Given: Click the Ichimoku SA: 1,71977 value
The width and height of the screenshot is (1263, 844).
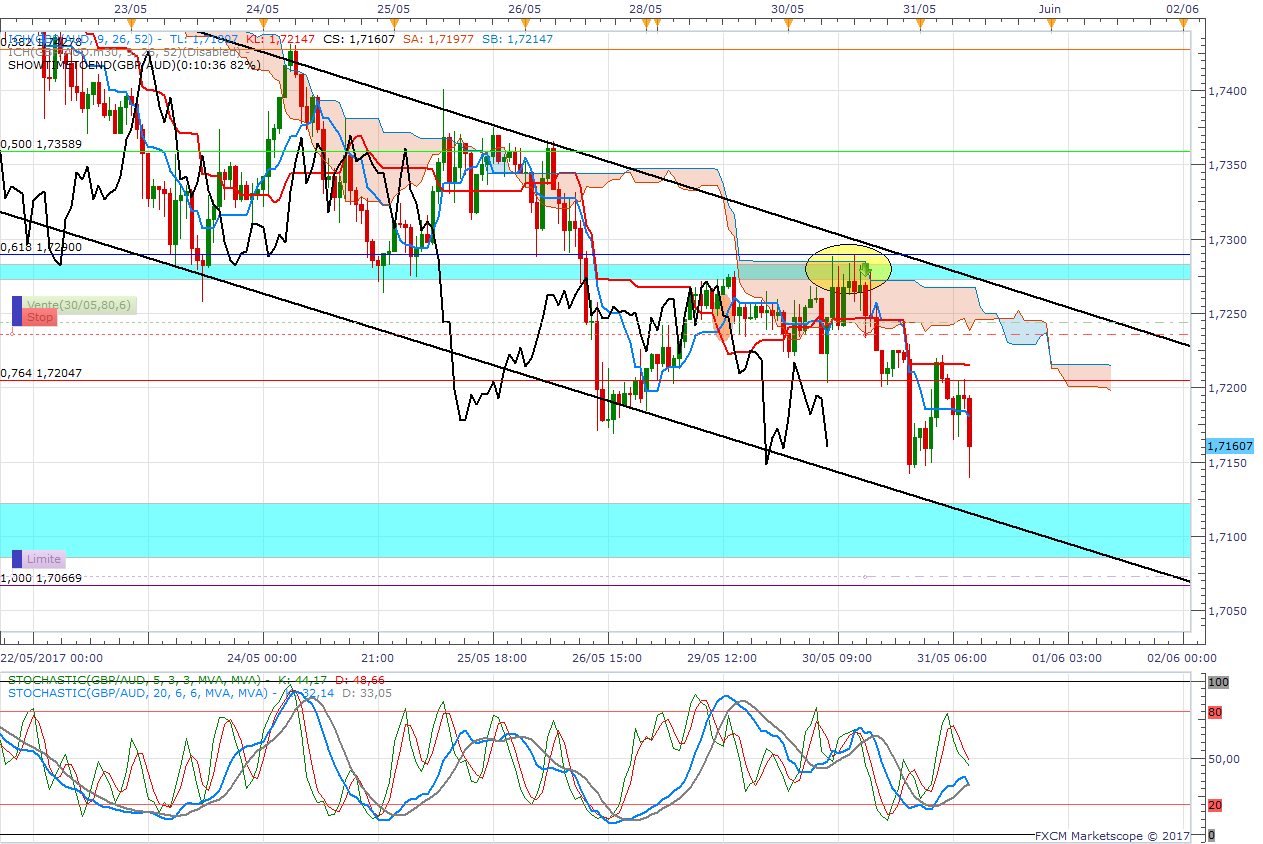Looking at the screenshot, I should [440, 39].
